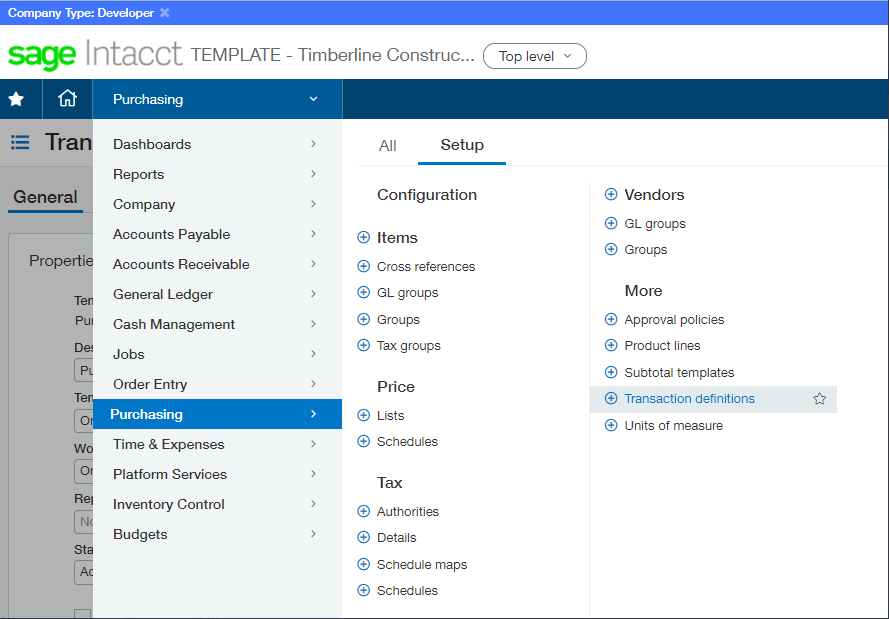Open Items Groups link
The height and width of the screenshot is (619, 889).
398,319
